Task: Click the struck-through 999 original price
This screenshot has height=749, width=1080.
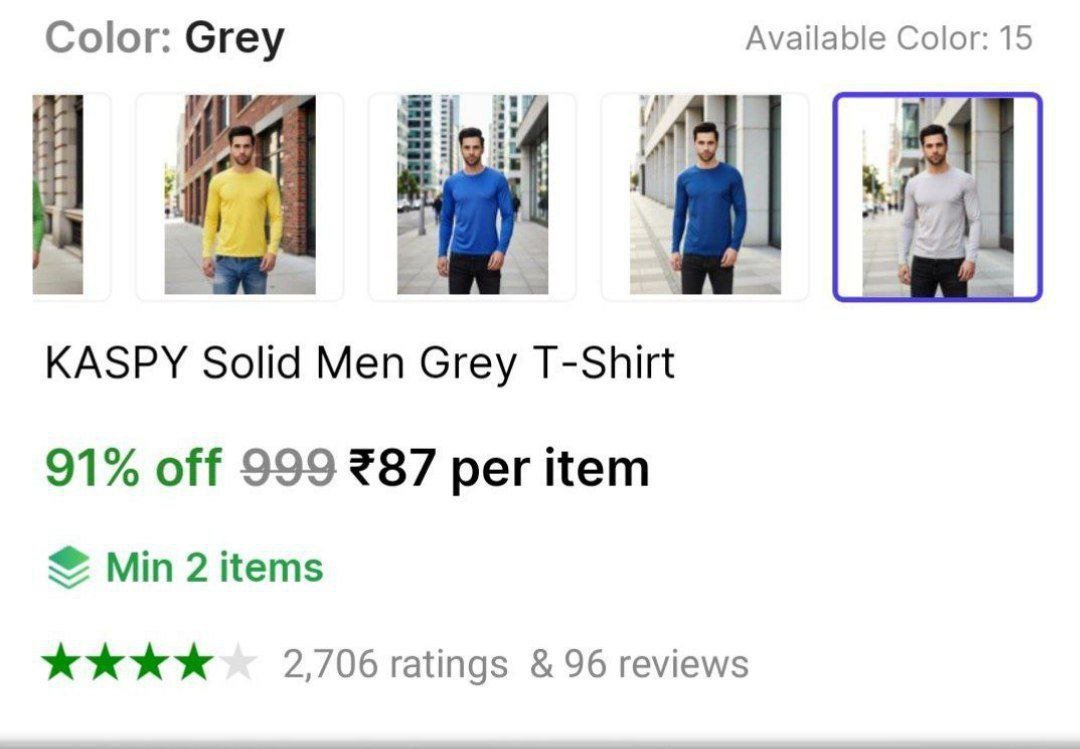Action: [288, 468]
